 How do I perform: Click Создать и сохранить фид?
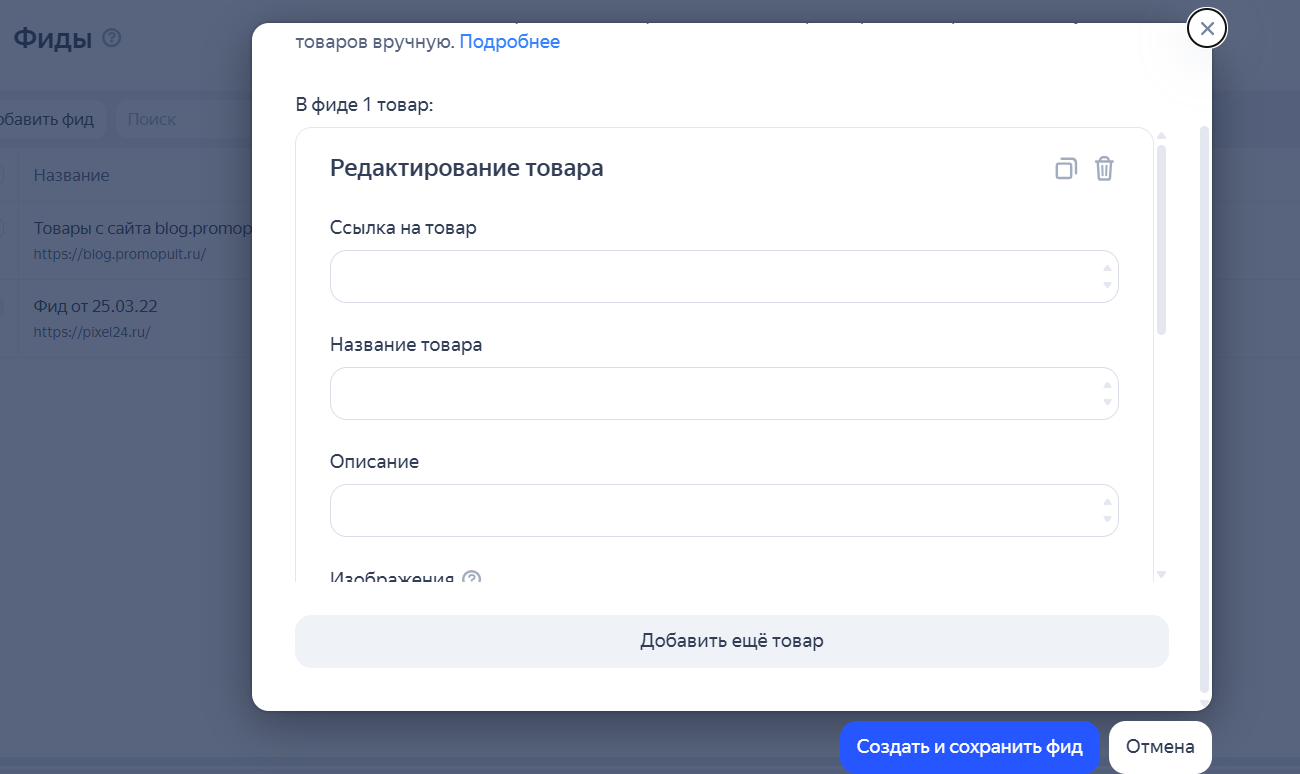tap(969, 747)
